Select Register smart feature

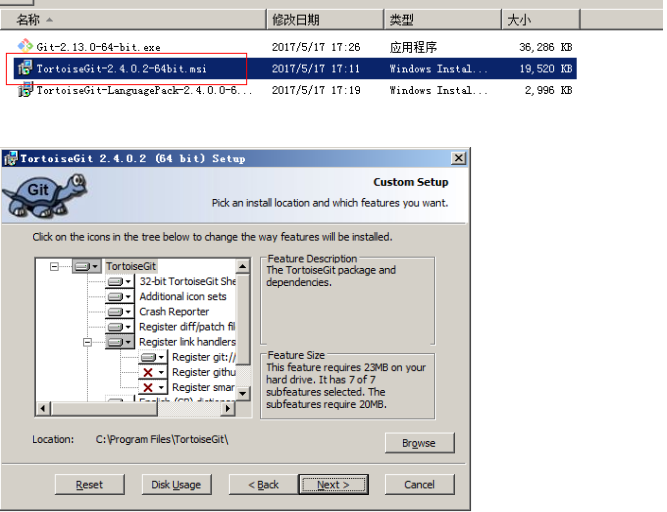[x=203, y=387]
